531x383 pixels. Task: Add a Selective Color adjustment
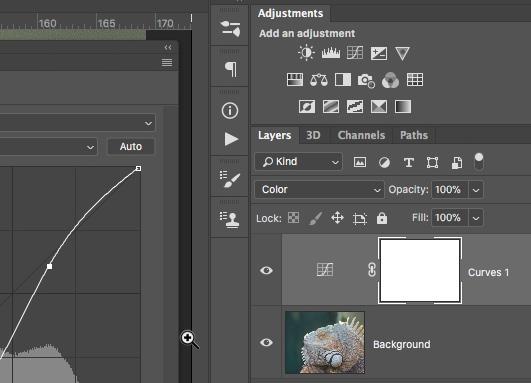tap(379, 107)
